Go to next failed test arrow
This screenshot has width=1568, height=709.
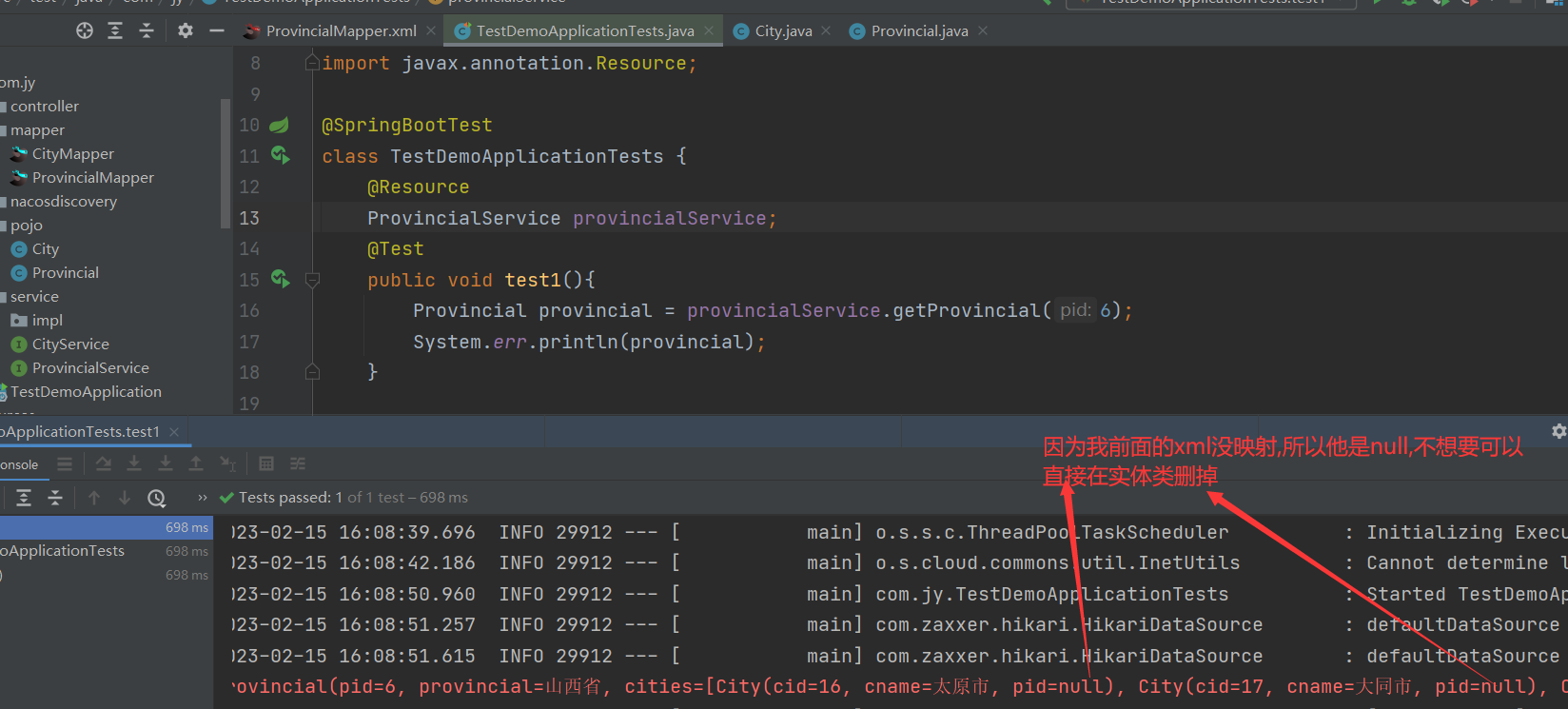pyautogui.click(x=125, y=498)
